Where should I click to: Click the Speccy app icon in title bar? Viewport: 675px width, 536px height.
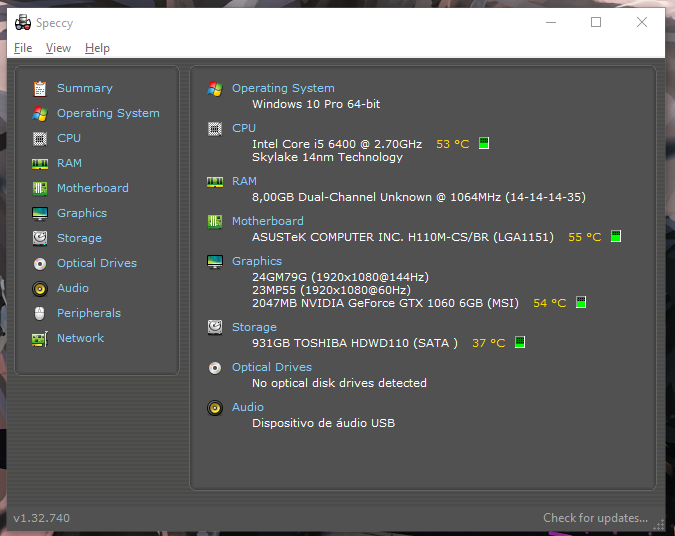22,23
